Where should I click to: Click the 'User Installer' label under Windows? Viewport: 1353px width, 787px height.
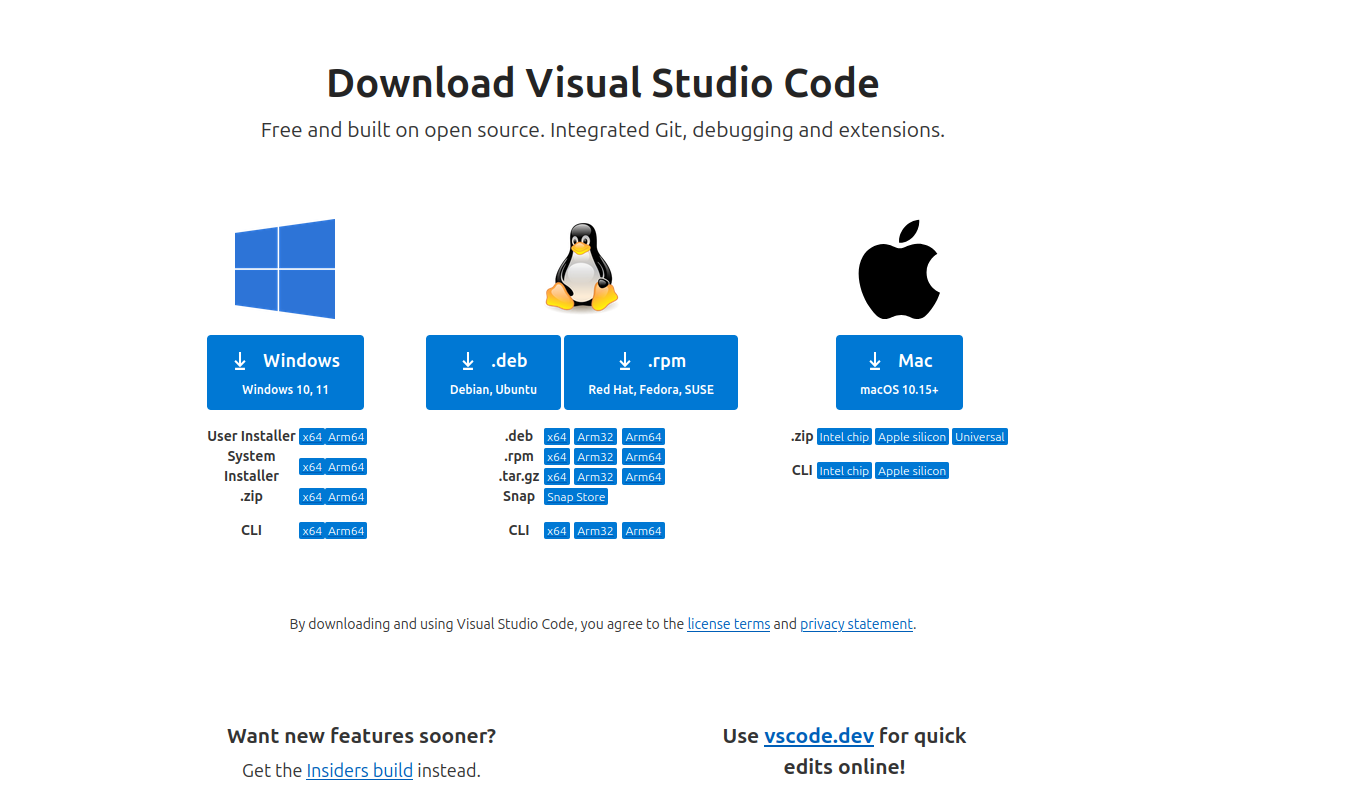(x=251, y=436)
